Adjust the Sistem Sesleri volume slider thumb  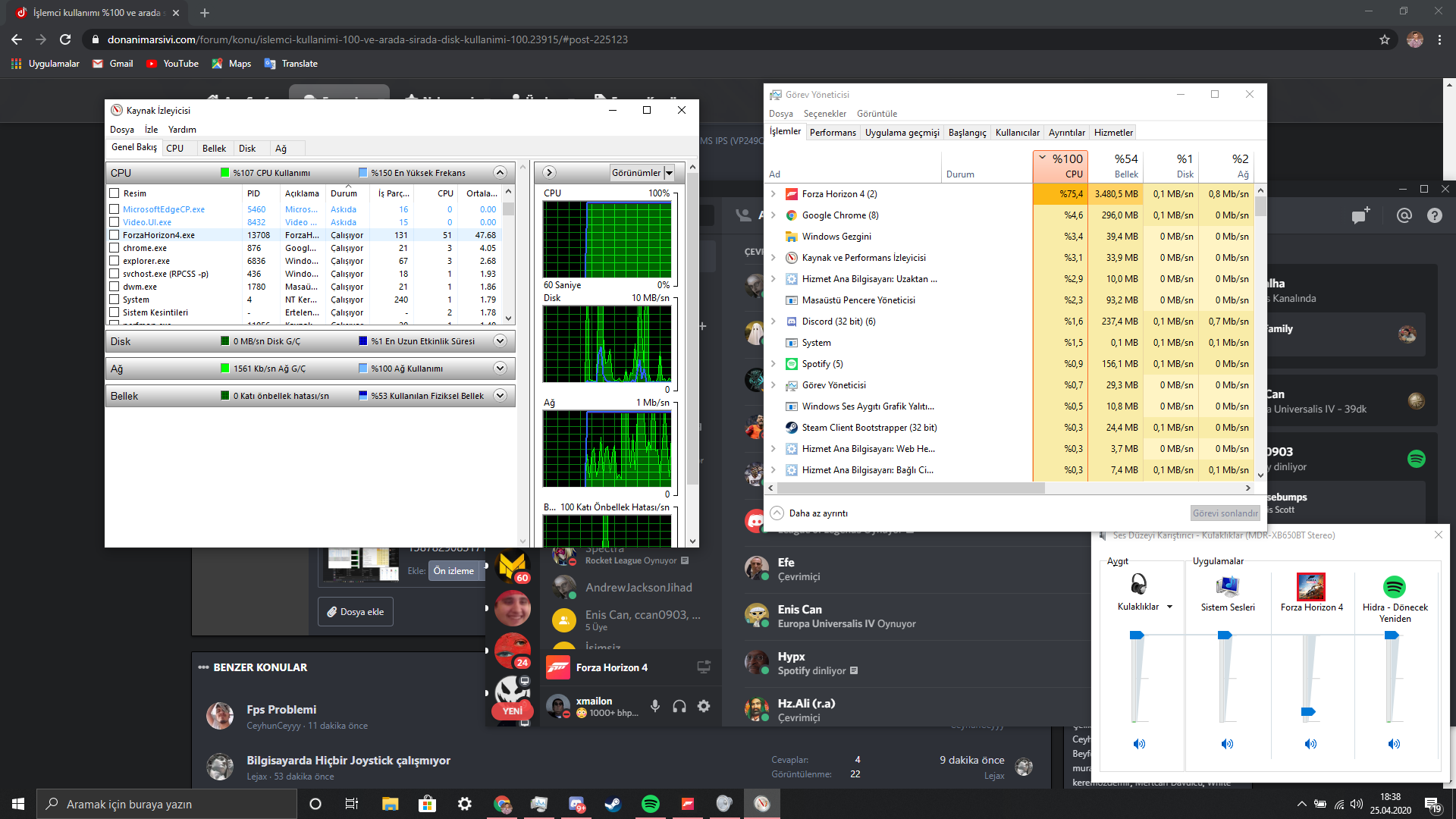[1225, 635]
